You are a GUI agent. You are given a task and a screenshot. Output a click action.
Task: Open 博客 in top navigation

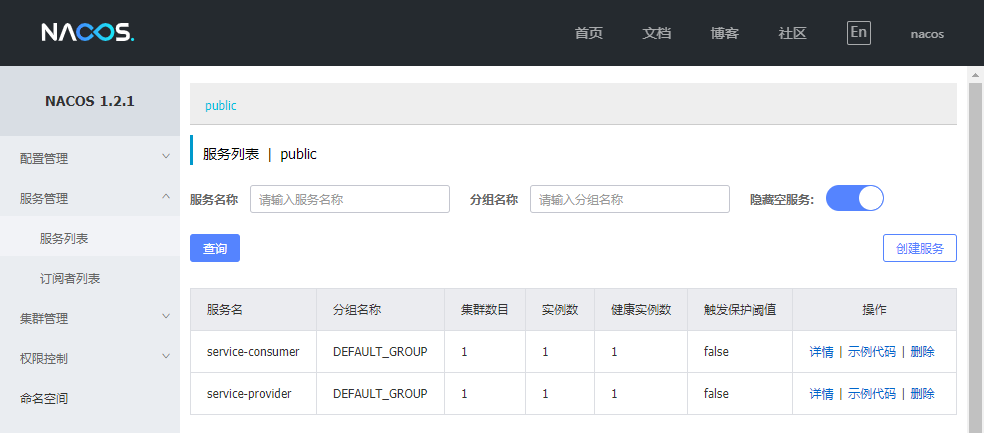724,33
